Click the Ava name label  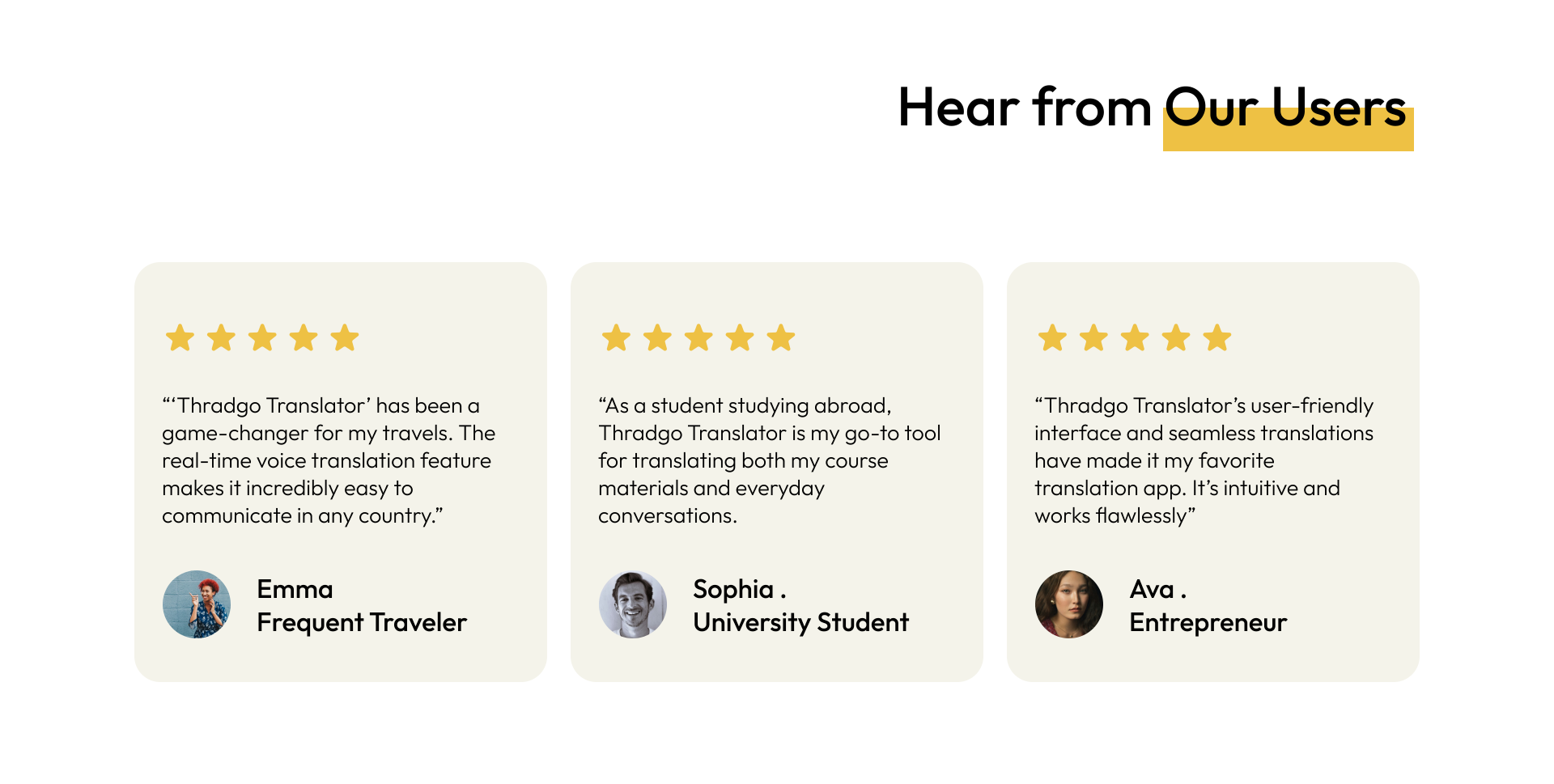coord(1158,589)
